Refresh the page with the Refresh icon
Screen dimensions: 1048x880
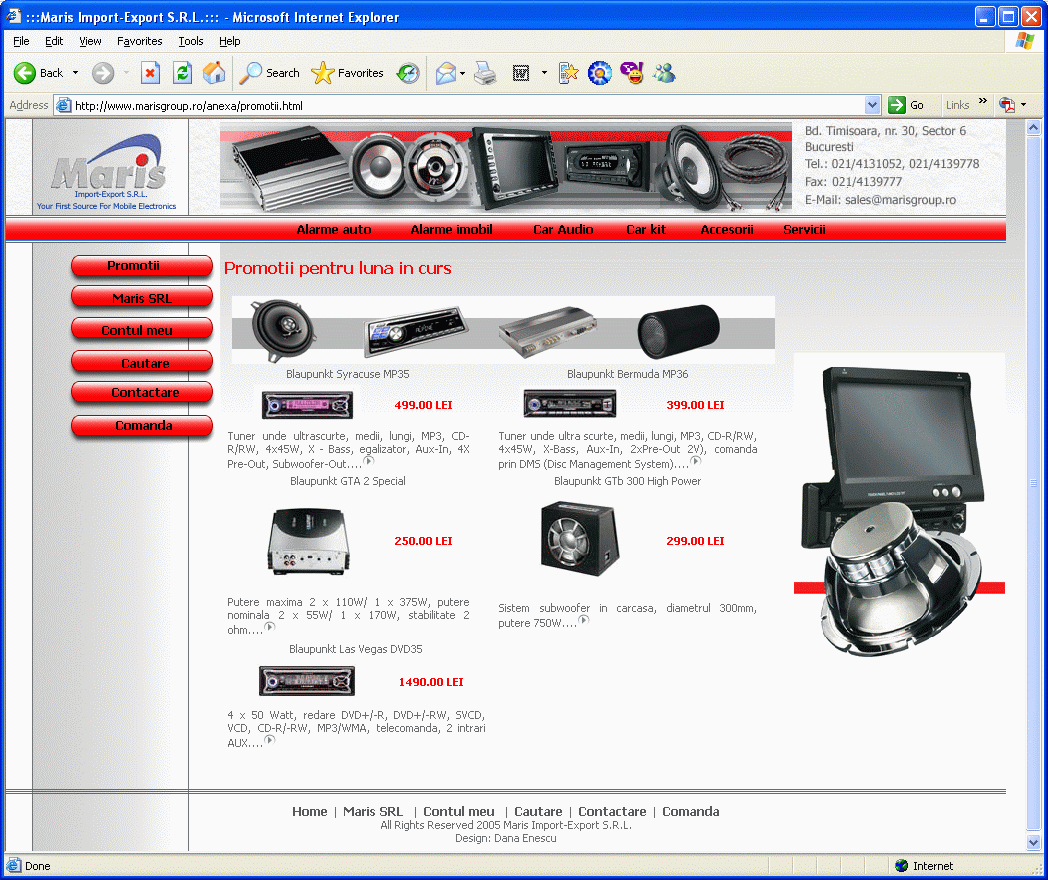(182, 73)
